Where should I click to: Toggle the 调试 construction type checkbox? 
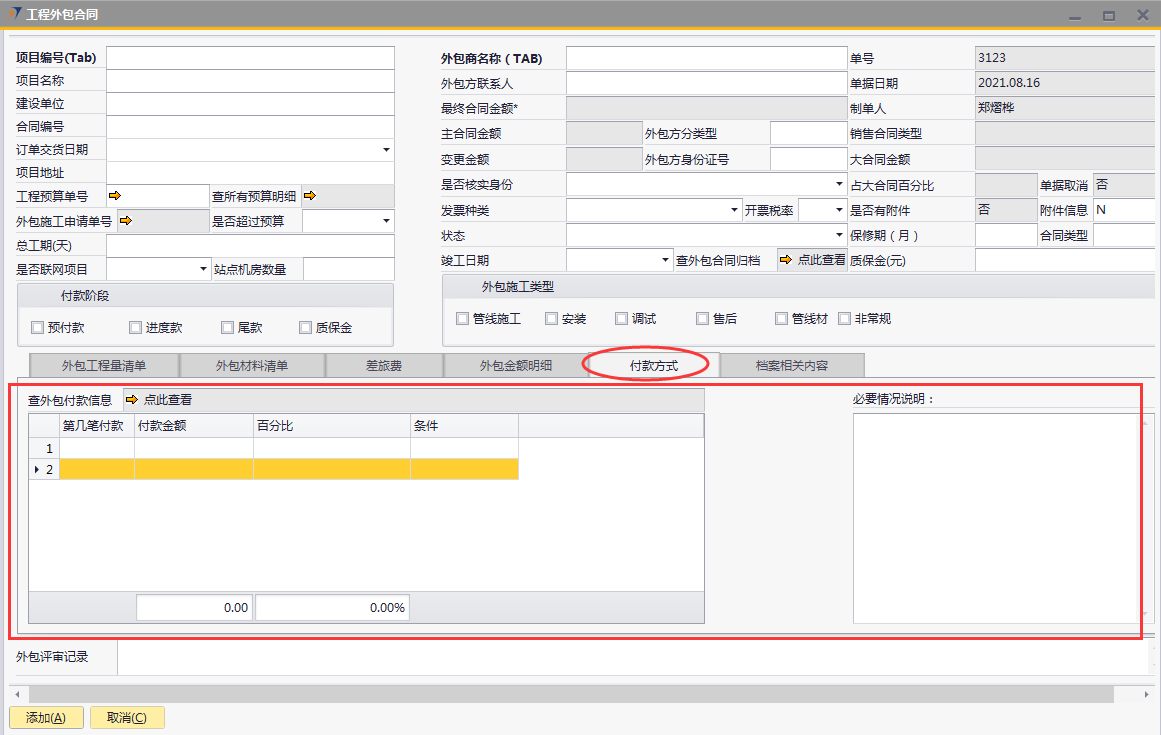621,319
